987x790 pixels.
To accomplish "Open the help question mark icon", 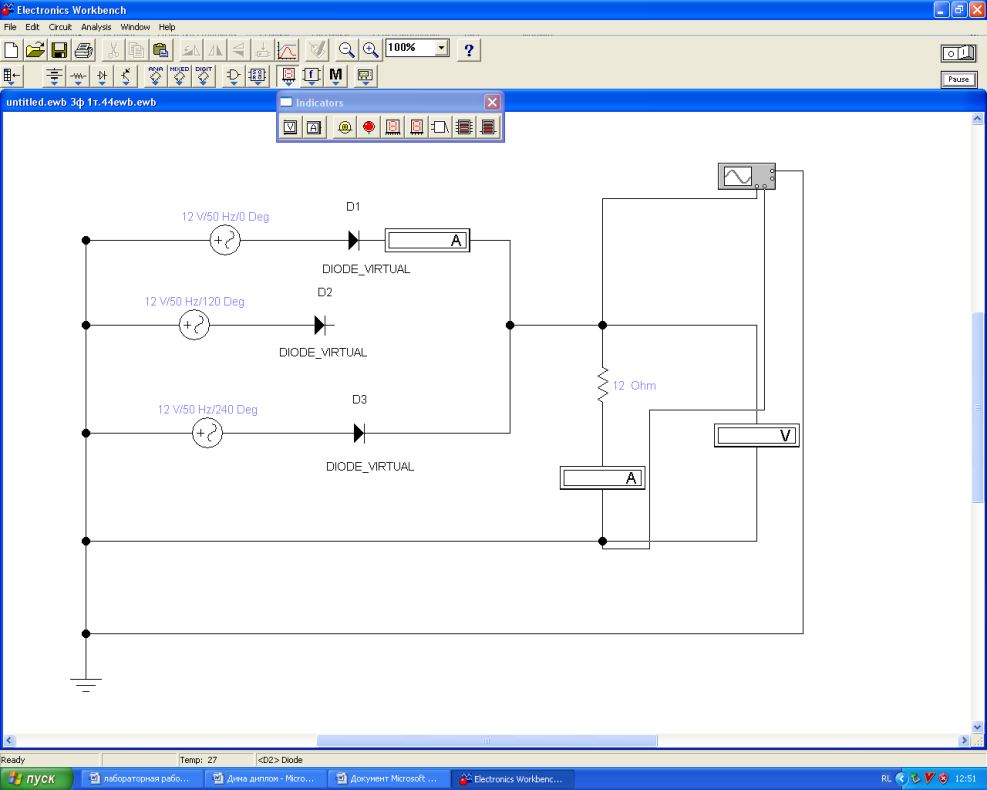I will coord(469,49).
